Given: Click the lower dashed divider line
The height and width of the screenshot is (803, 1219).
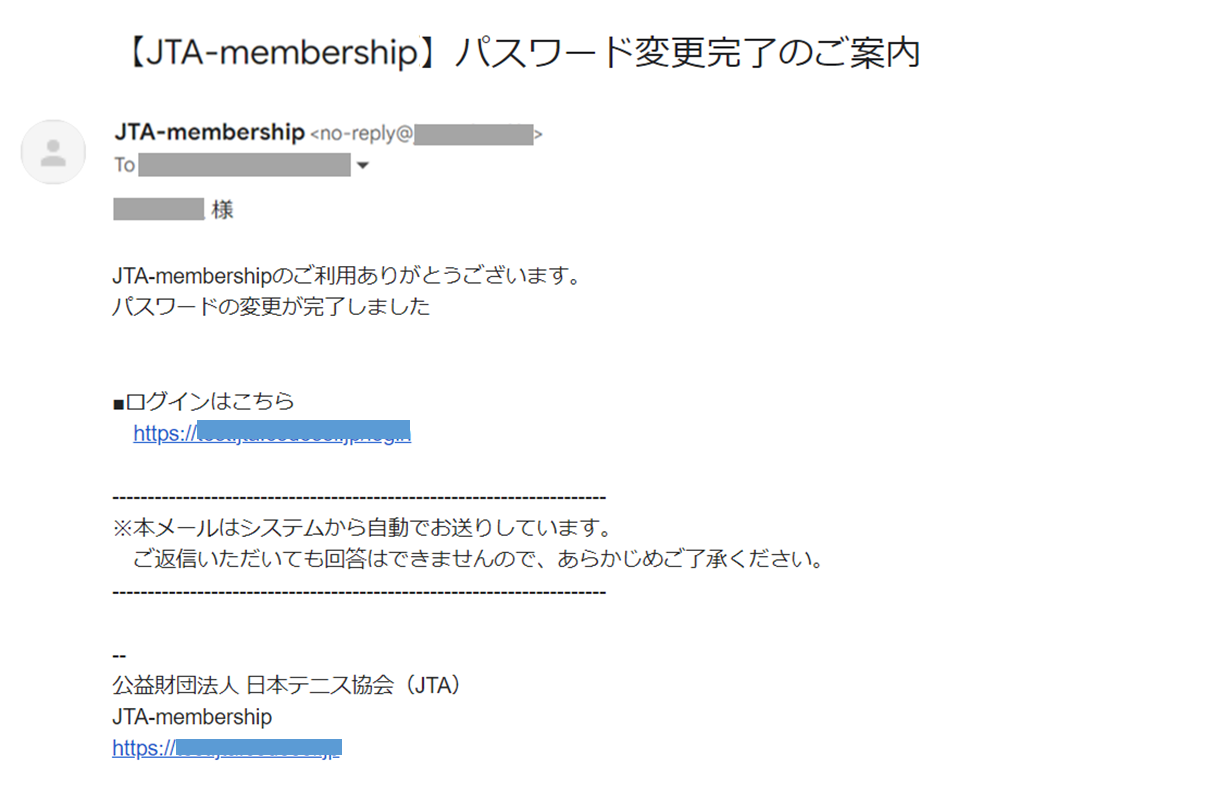Looking at the screenshot, I should point(359,592).
